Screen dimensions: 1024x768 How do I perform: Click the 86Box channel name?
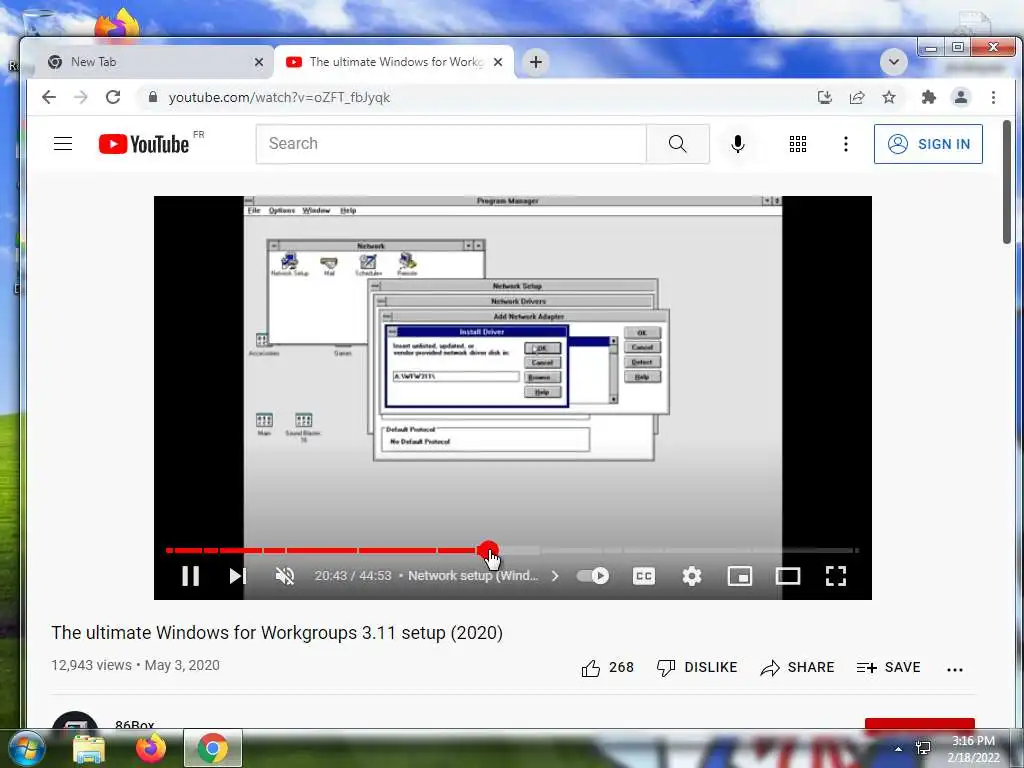click(135, 724)
